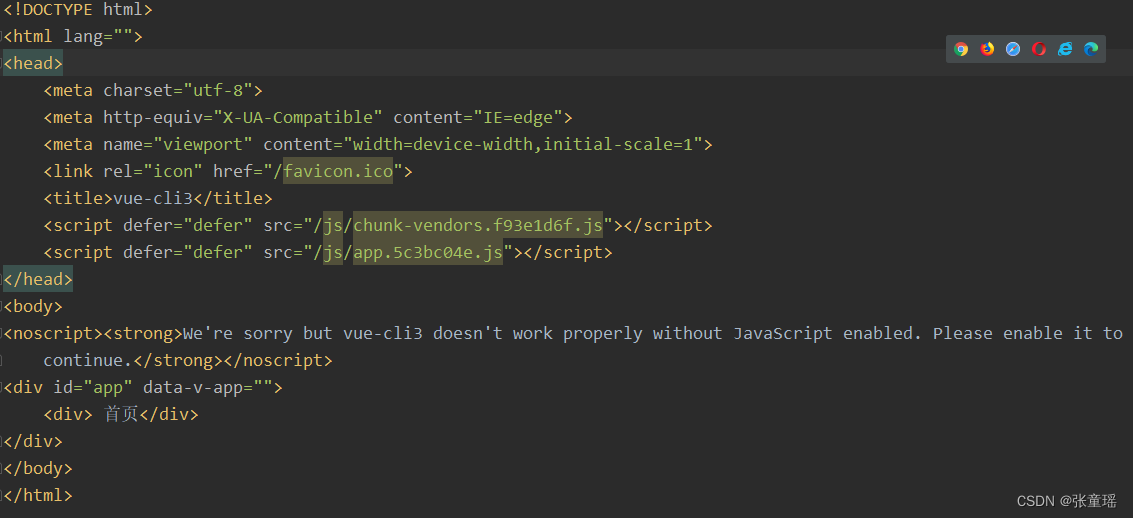Collapse the head tag fold marker

coord(2,64)
